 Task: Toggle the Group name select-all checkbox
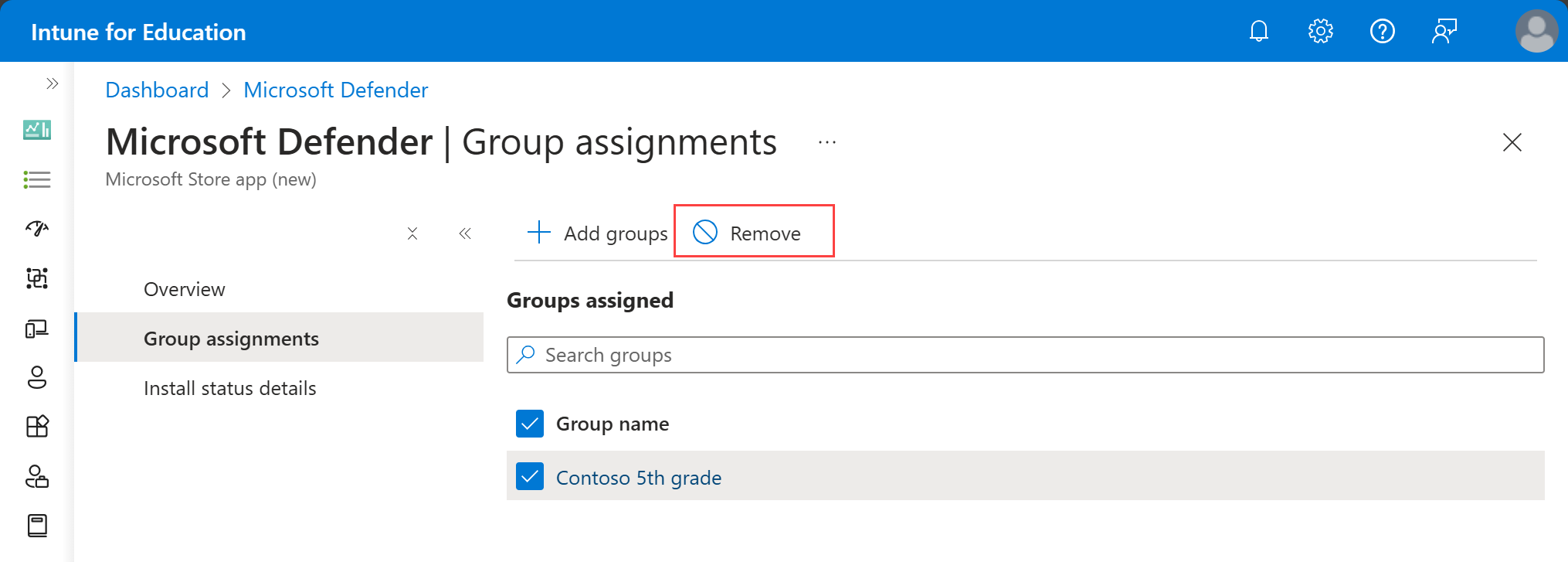[530, 424]
